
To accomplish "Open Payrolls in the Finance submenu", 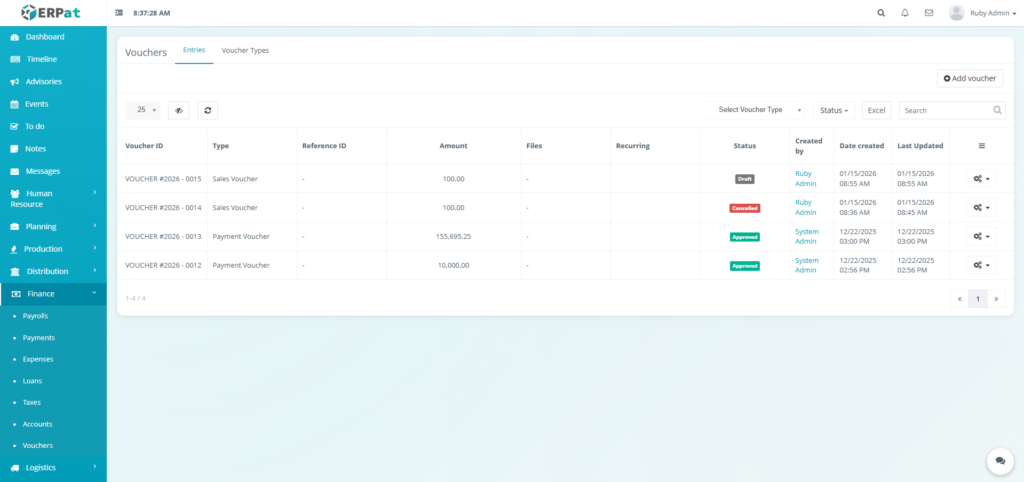I will point(35,316).
